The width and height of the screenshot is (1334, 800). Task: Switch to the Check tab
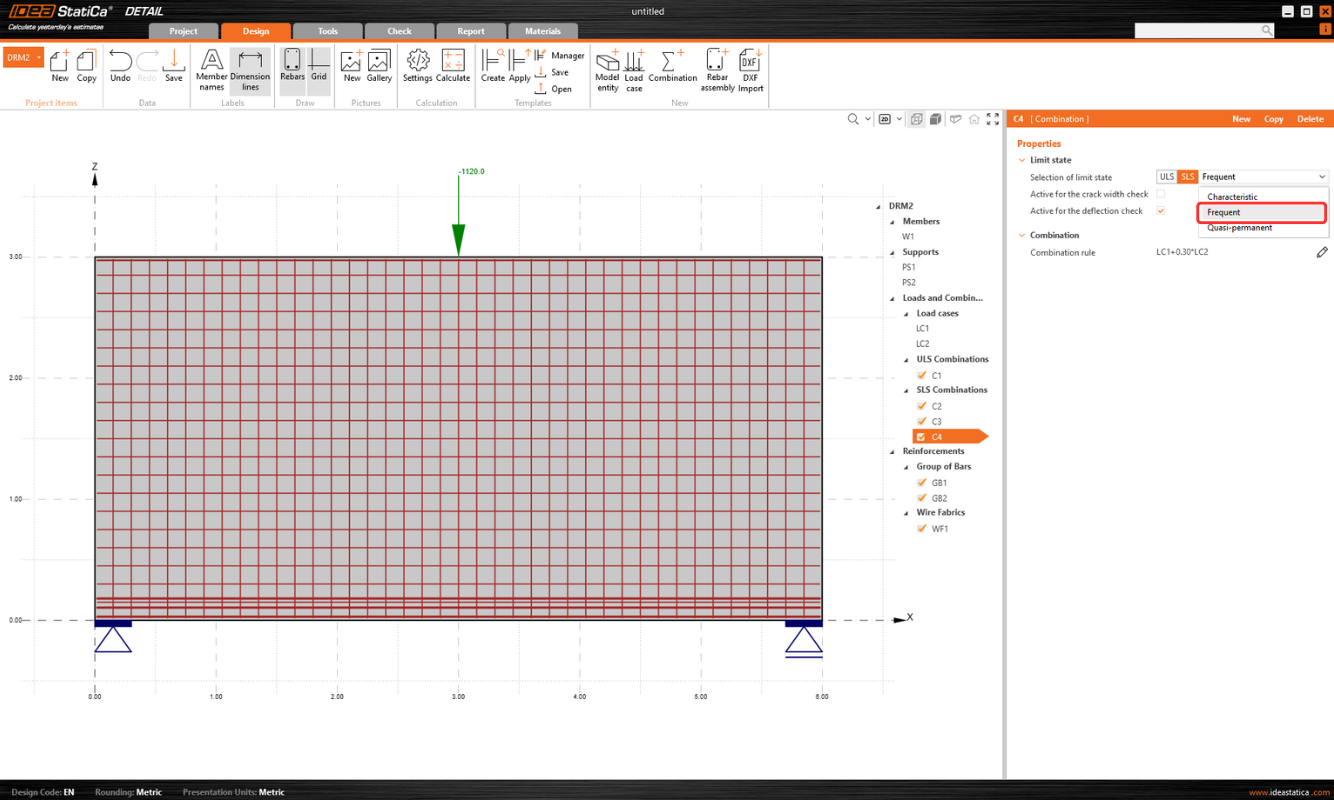point(399,31)
